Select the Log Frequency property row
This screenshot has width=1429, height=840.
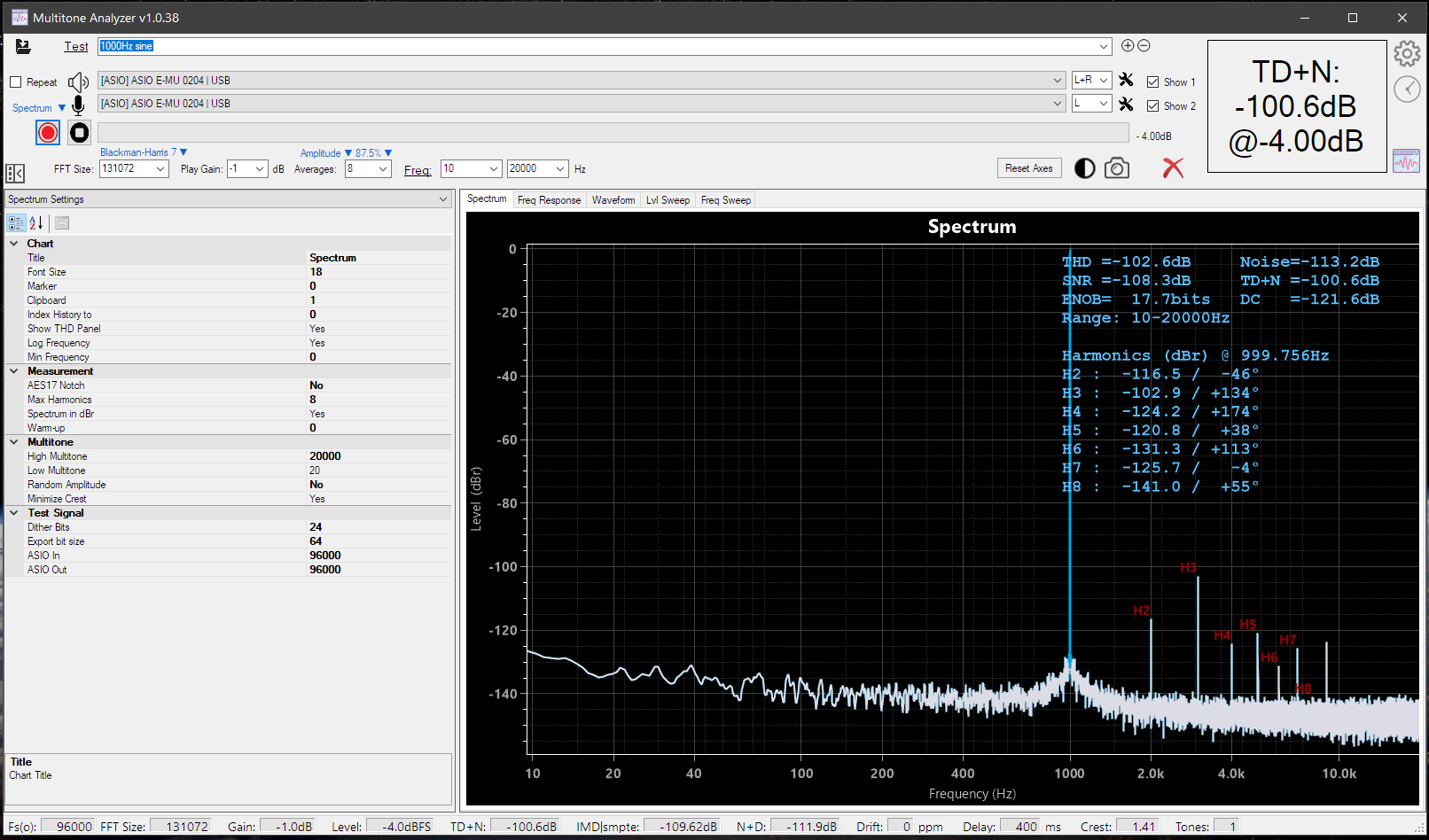click(230, 343)
